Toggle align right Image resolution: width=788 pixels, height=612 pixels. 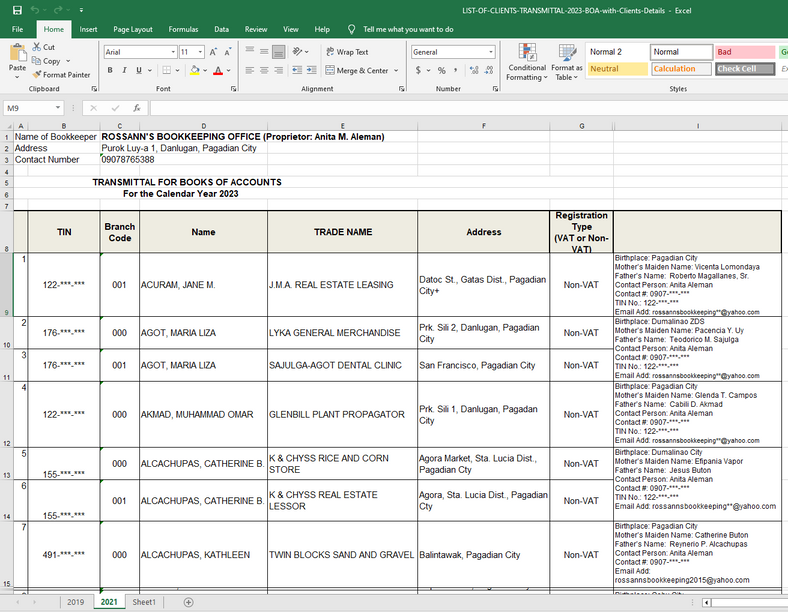point(278,70)
